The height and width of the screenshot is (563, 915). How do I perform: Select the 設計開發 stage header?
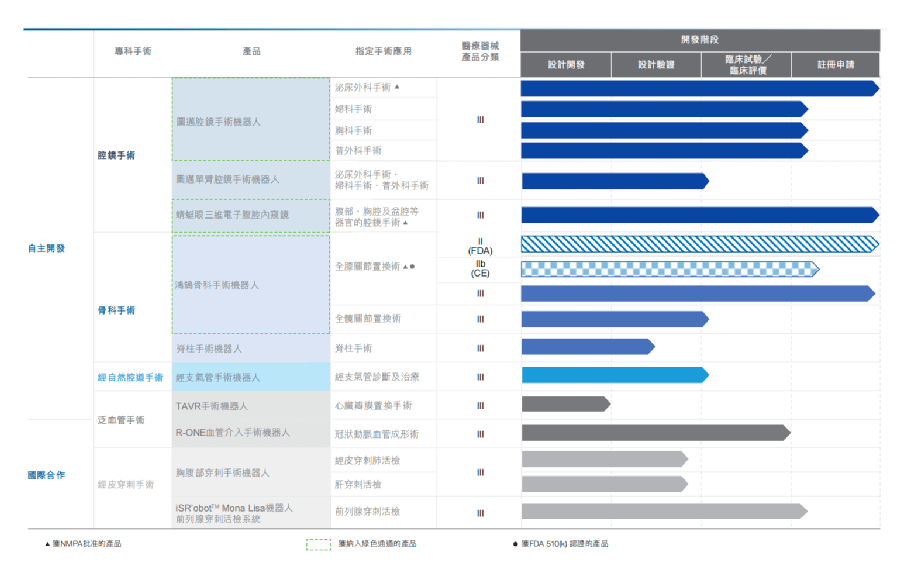tap(565, 65)
